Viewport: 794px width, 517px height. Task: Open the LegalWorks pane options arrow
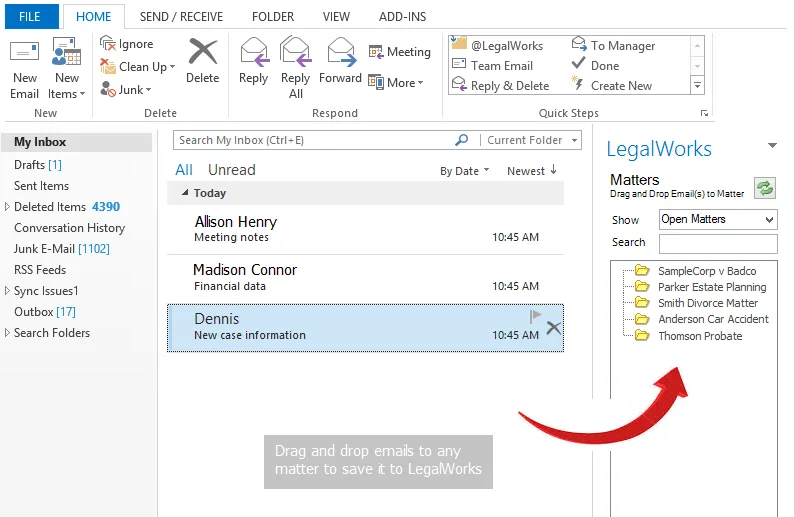pyautogui.click(x=772, y=146)
